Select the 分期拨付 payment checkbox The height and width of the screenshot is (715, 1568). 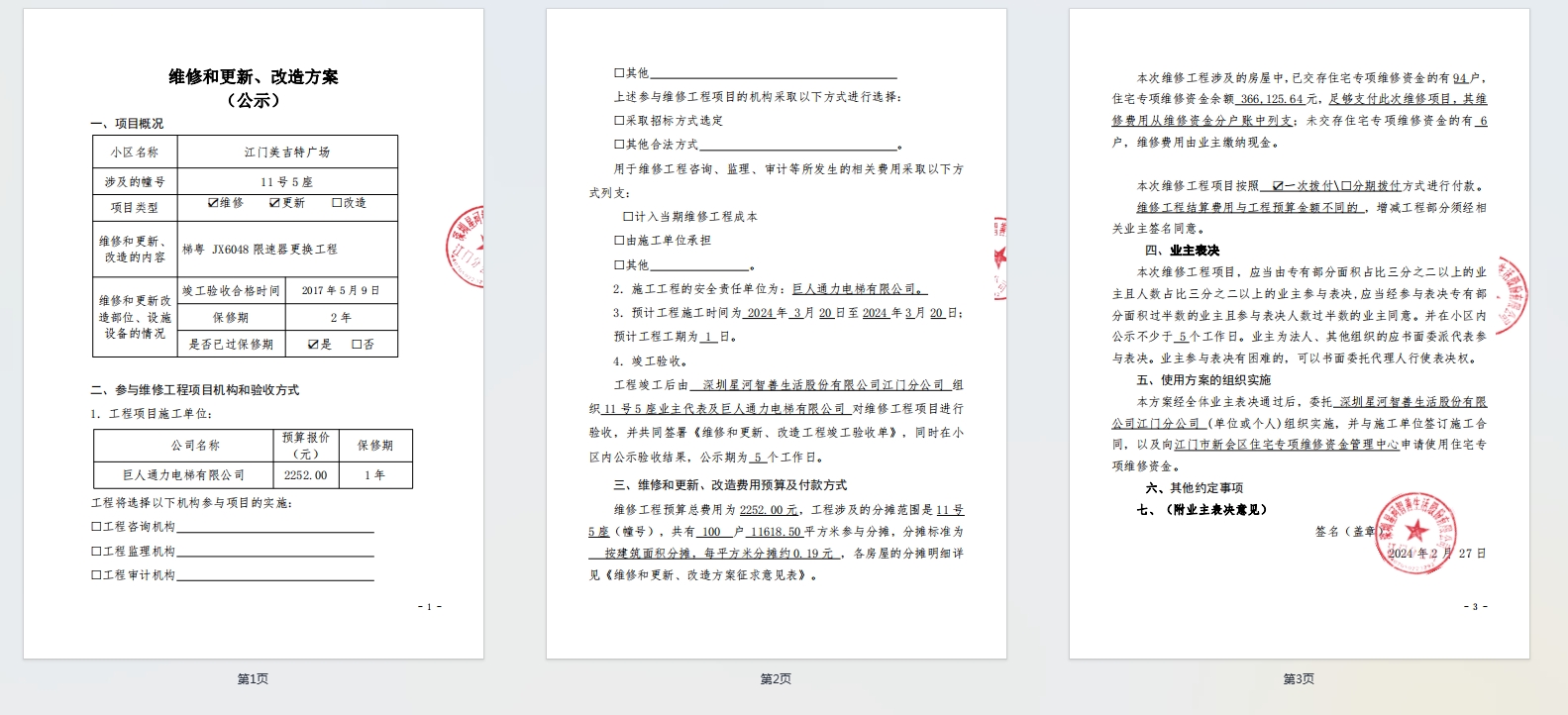point(1346,186)
